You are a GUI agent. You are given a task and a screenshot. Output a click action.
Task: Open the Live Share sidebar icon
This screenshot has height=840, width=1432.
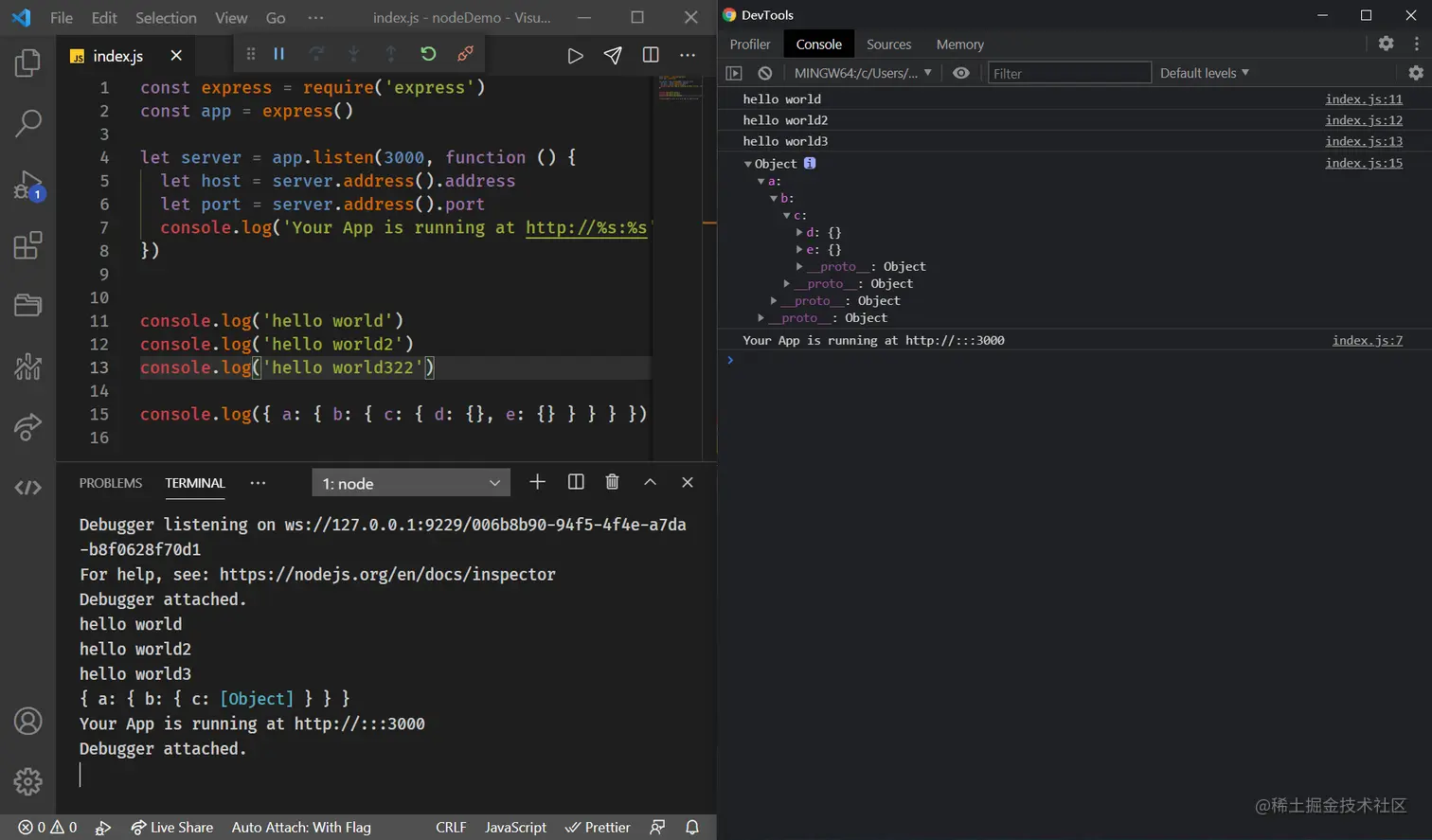(28, 427)
